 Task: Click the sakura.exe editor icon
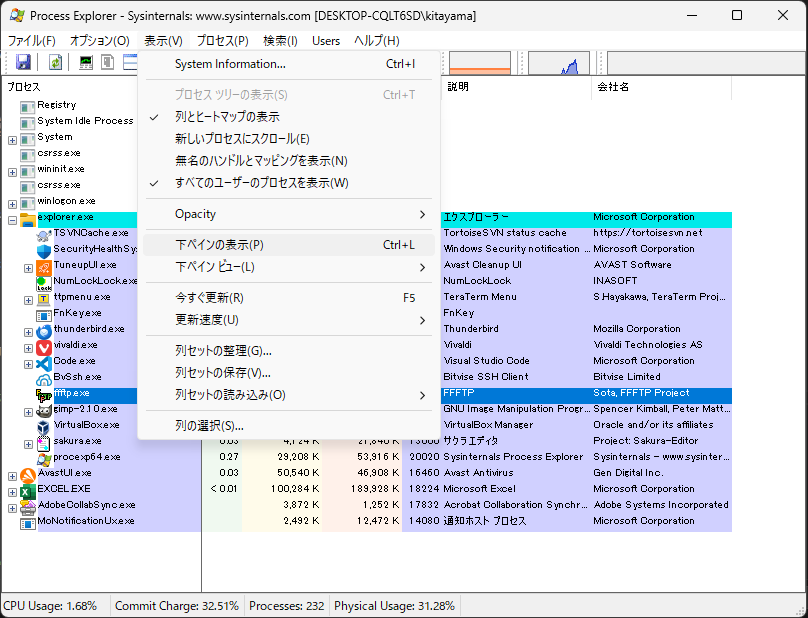44,443
